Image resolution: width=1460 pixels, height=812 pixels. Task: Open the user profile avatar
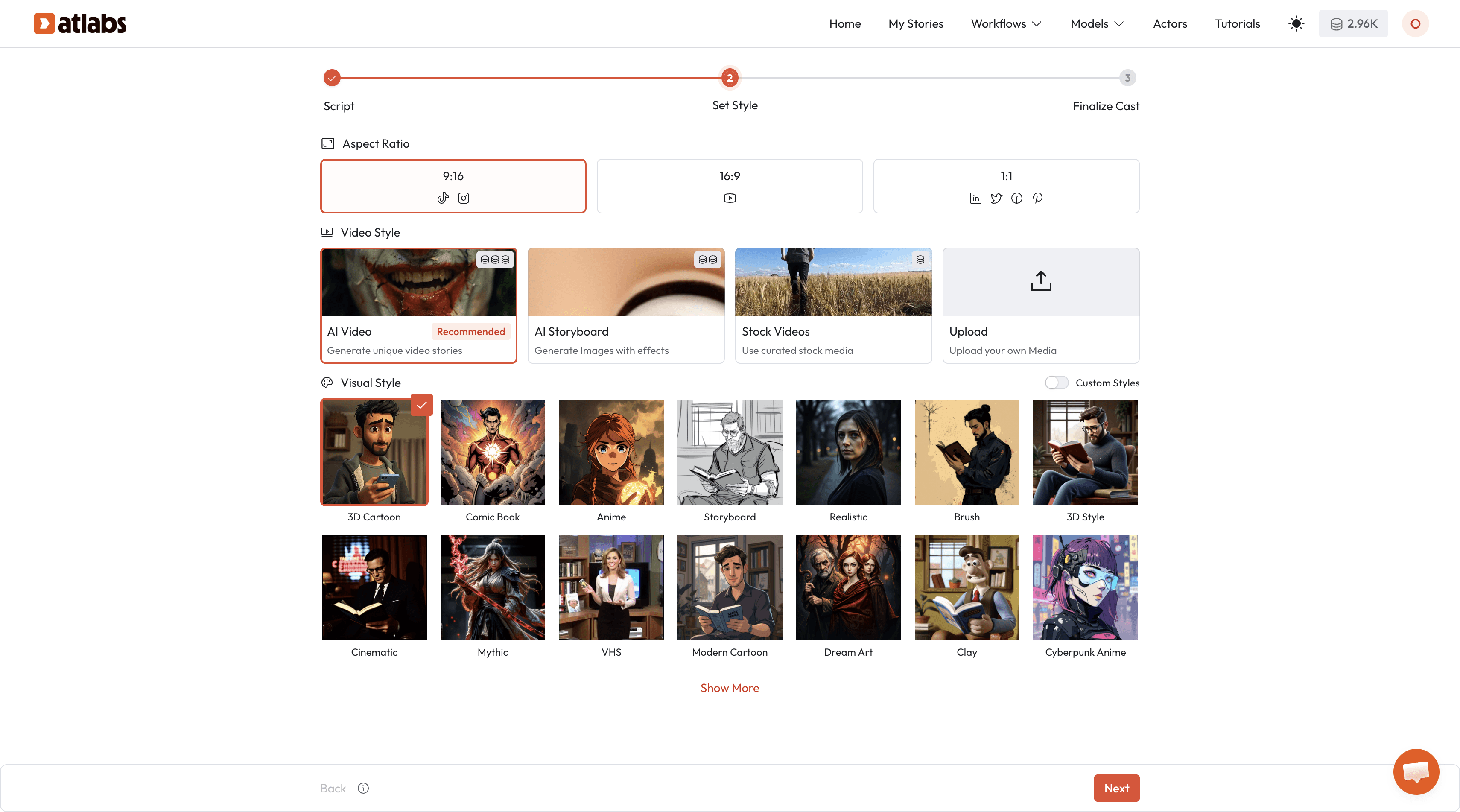(x=1415, y=24)
